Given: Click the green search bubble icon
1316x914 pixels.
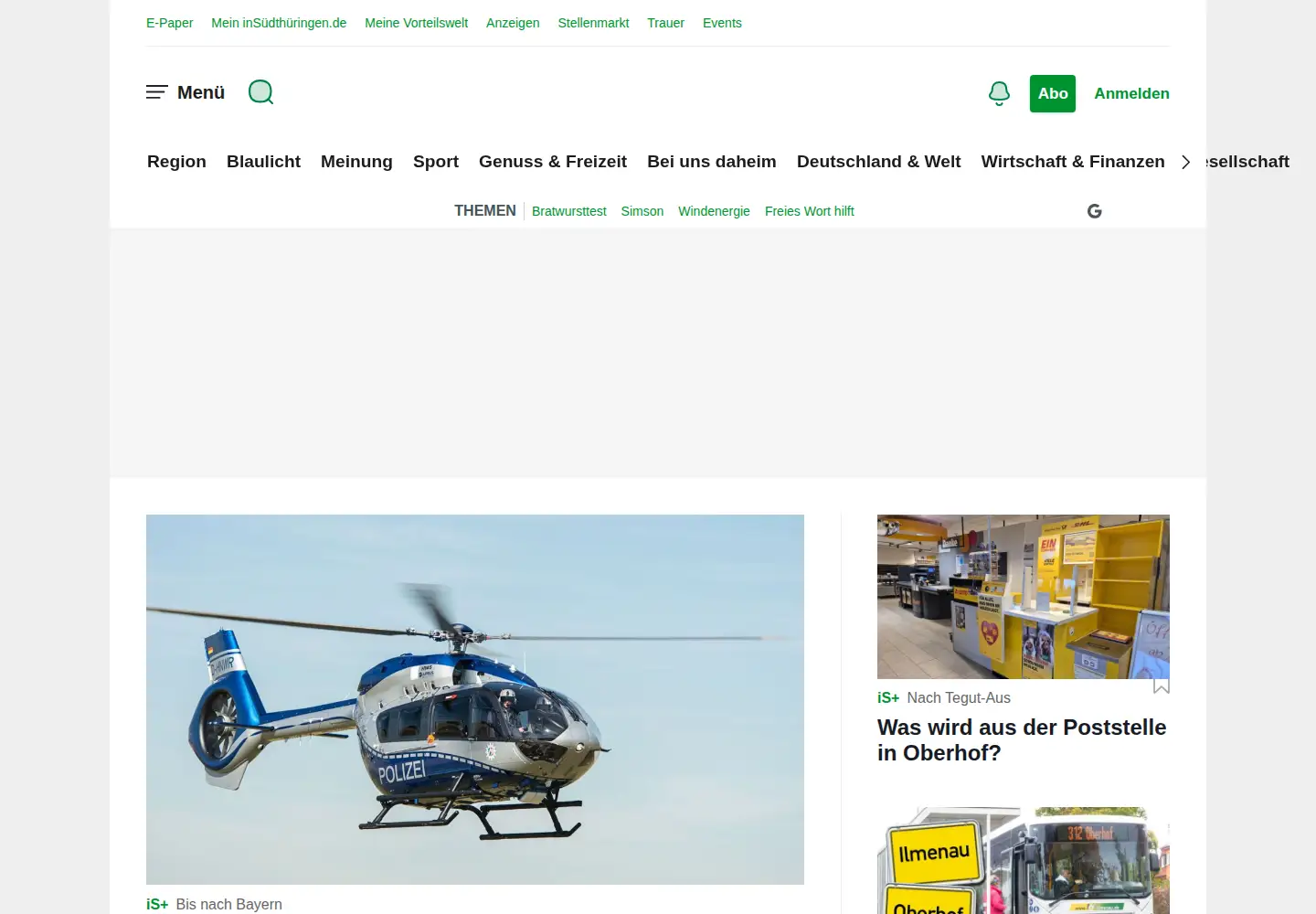Looking at the screenshot, I should point(260,92).
